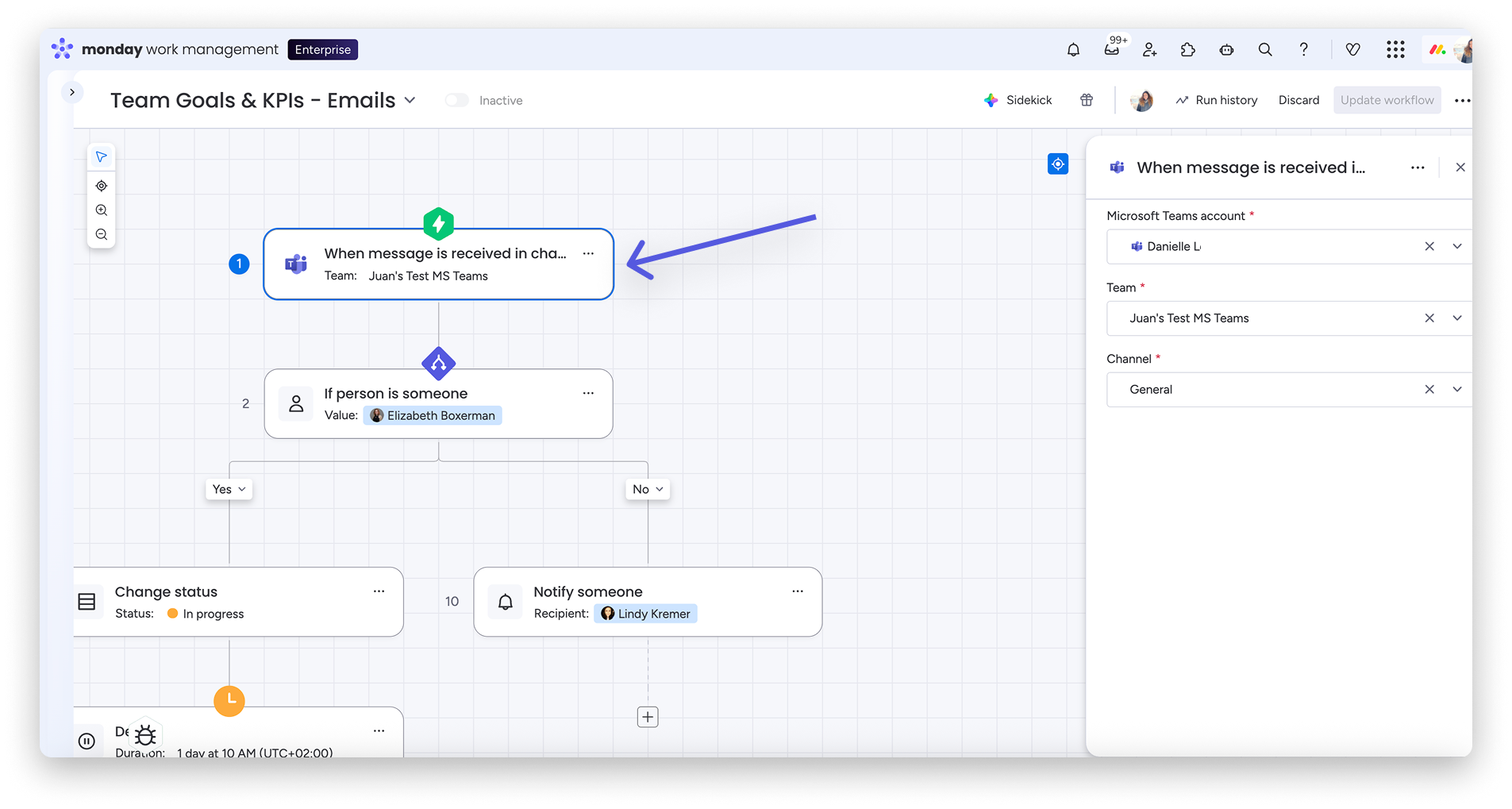Click the heart favorites icon

pyautogui.click(x=1353, y=50)
